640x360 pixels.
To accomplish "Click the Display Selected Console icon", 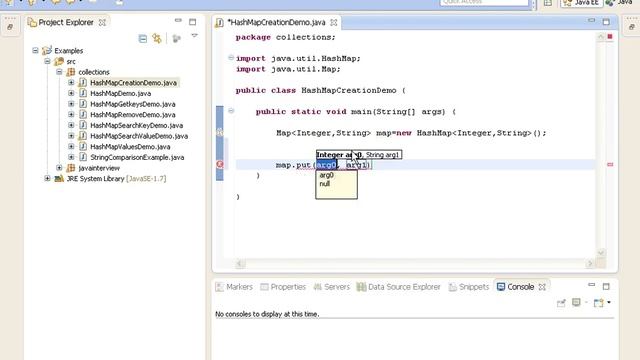I will tap(576, 302).
